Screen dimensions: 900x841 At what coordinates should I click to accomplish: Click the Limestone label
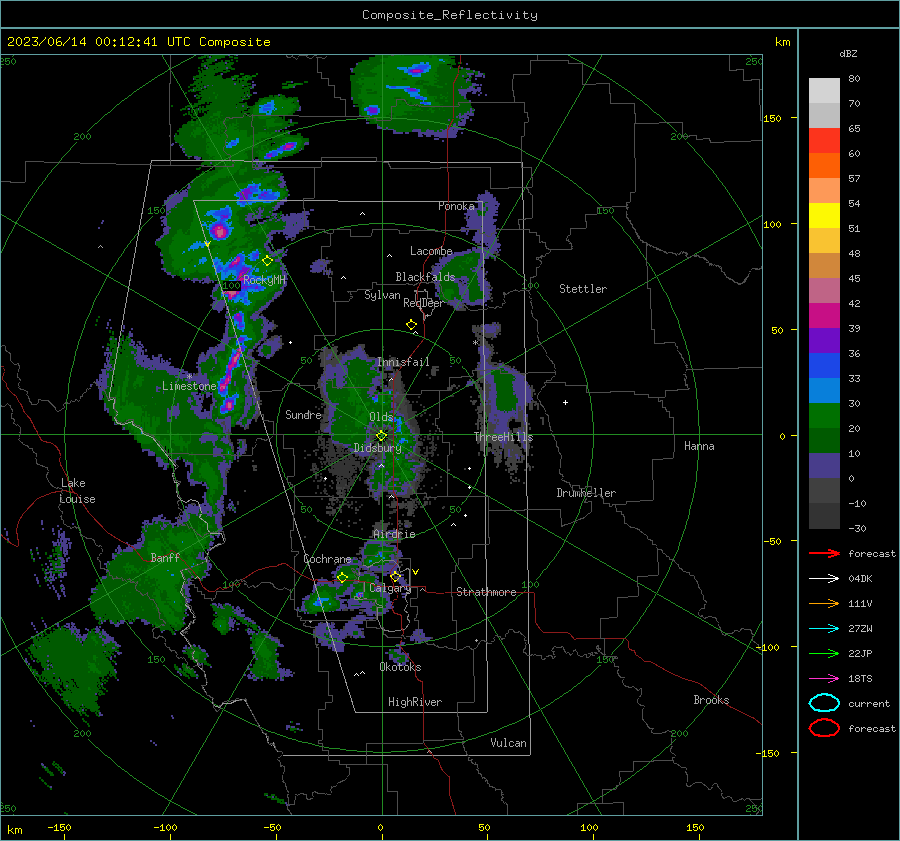pos(189,386)
